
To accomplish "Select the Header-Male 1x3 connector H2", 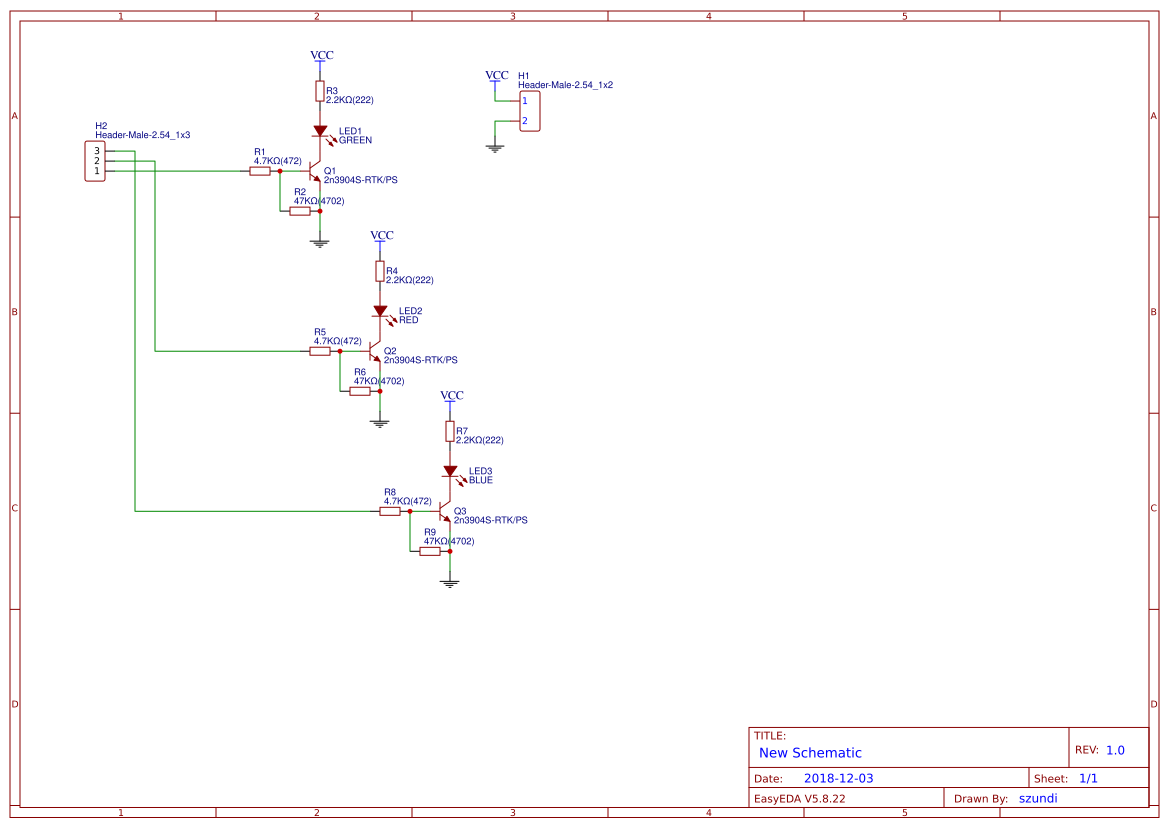I will pyautogui.click(x=95, y=160).
